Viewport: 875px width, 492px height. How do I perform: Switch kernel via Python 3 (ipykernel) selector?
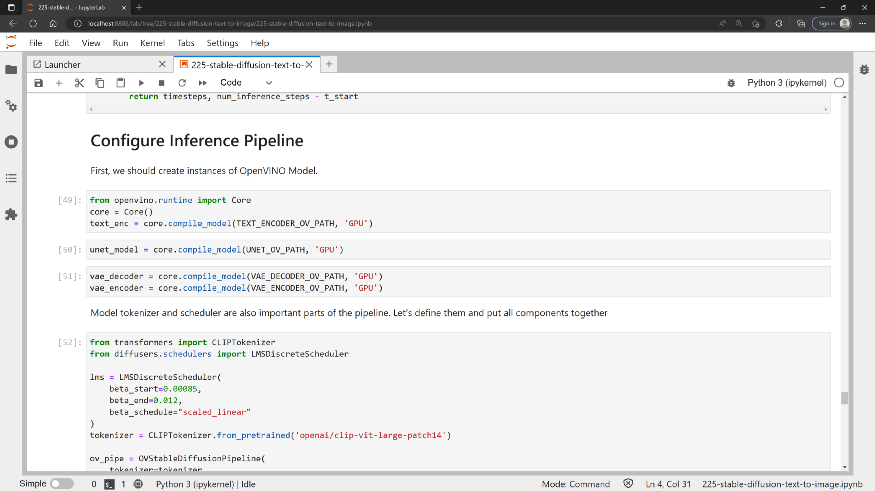[787, 83]
